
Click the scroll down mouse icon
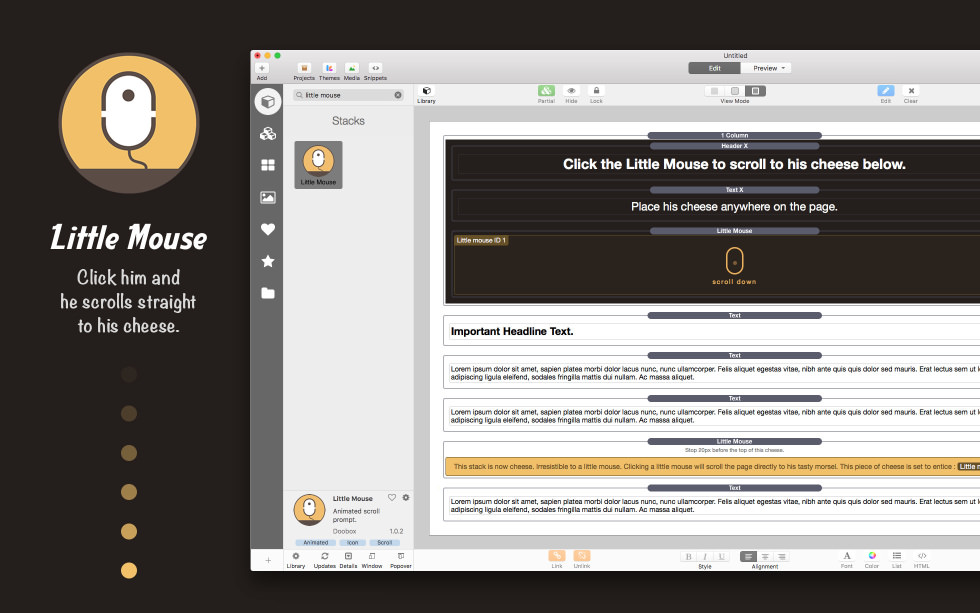(734, 261)
